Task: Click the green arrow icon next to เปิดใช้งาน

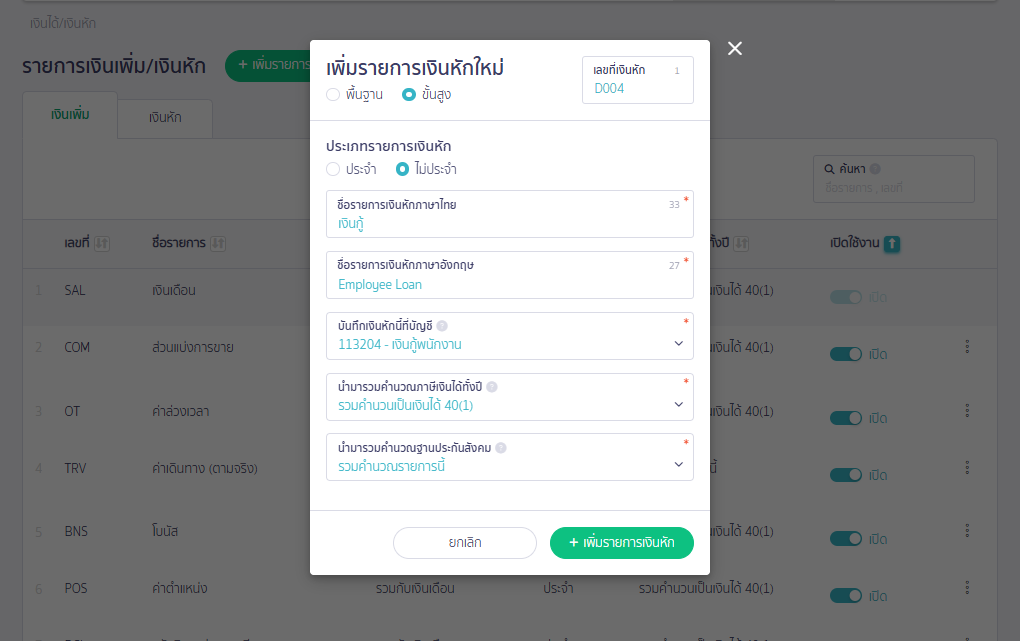Action: [x=891, y=243]
